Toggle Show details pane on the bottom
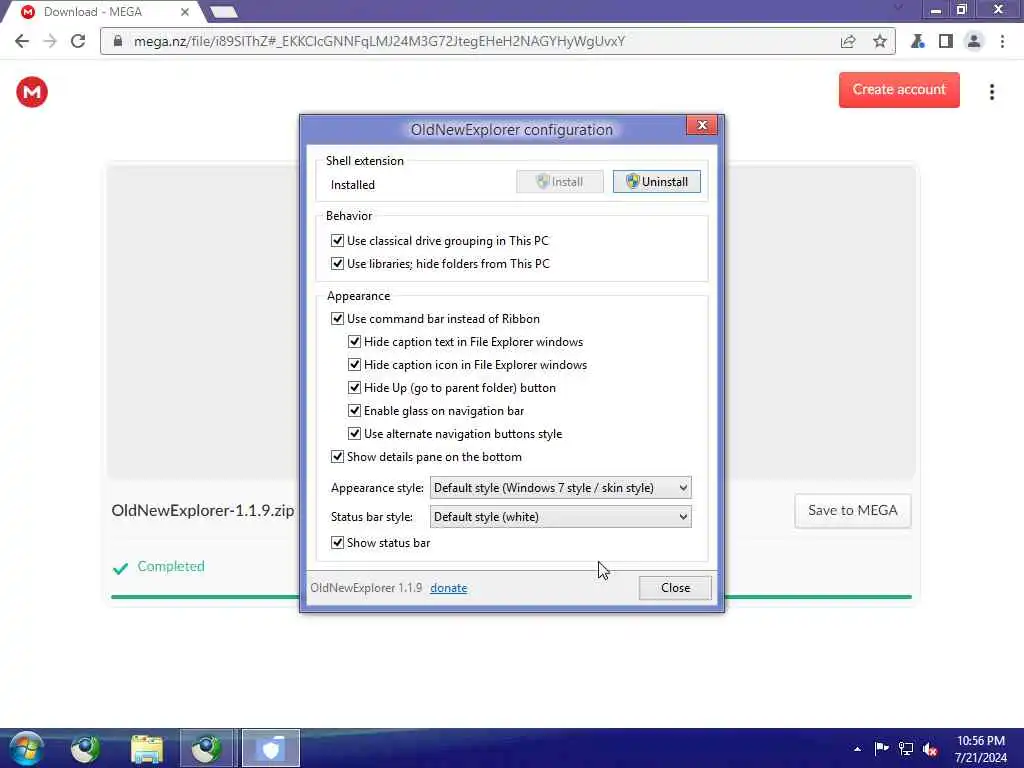The image size is (1024, 768). 337,456
